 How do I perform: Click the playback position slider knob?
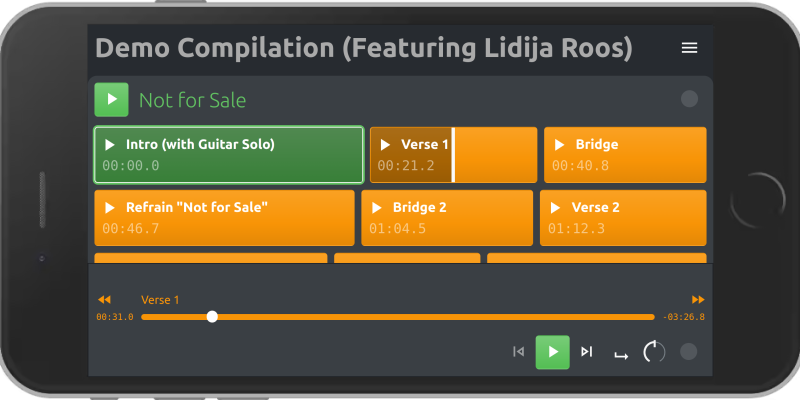point(212,317)
